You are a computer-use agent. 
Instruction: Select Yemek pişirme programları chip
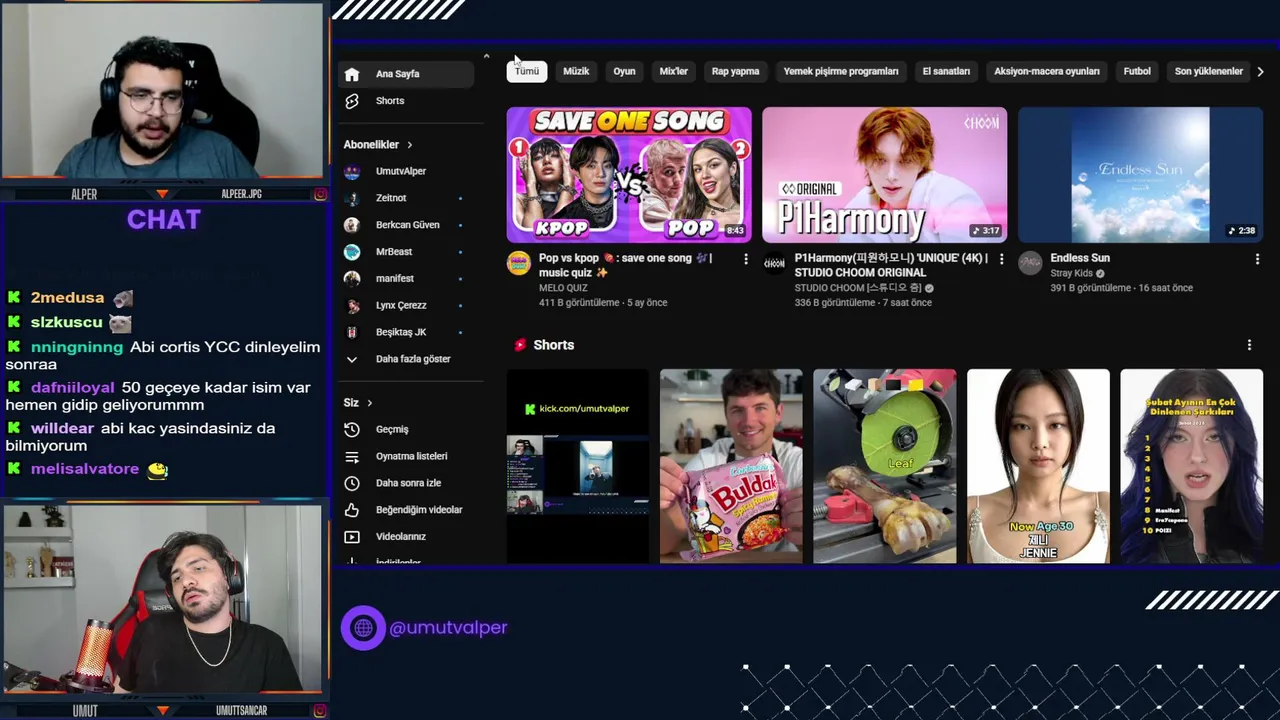tap(841, 71)
